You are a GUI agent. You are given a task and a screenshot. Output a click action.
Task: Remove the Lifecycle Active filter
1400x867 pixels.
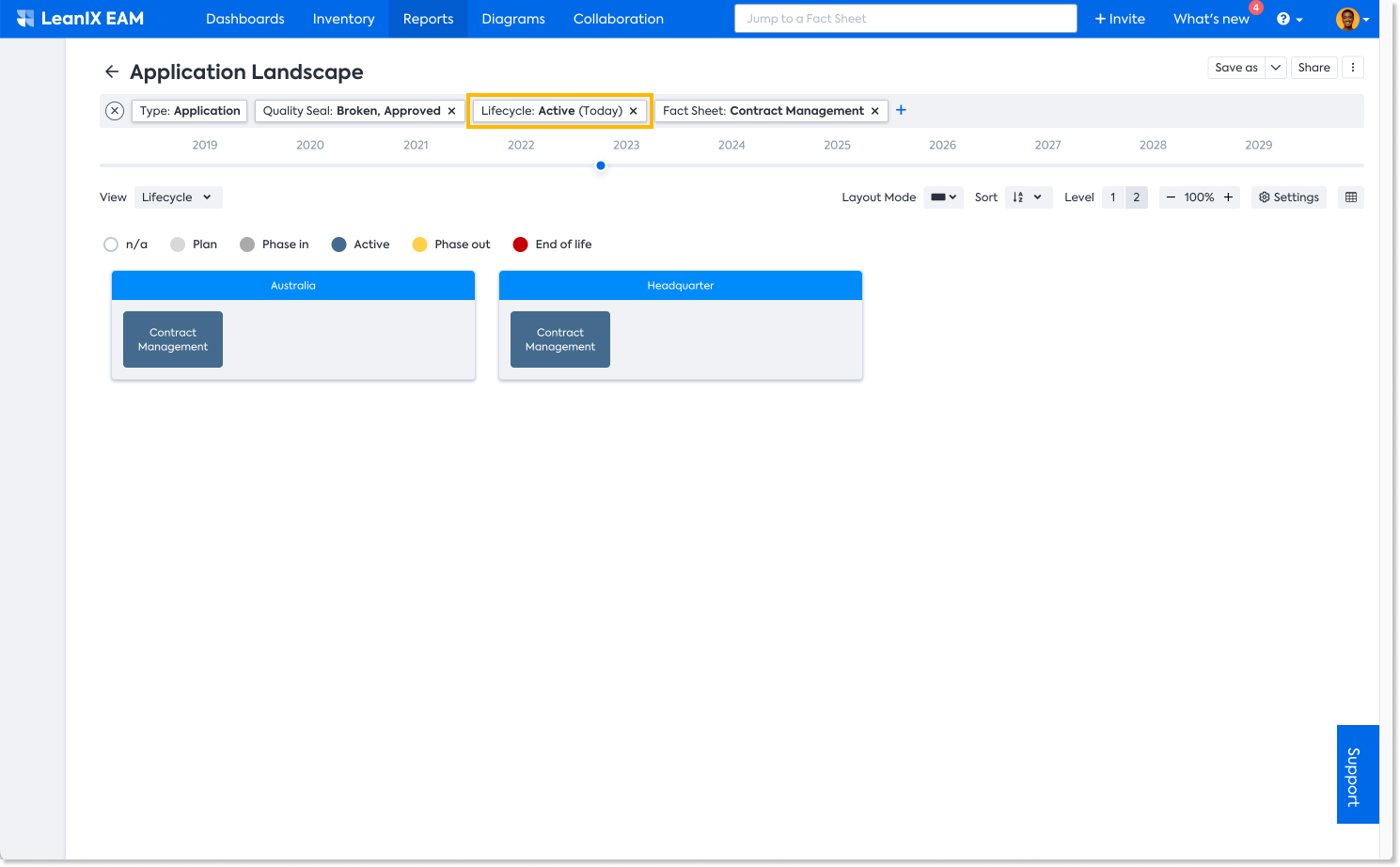[x=634, y=111]
